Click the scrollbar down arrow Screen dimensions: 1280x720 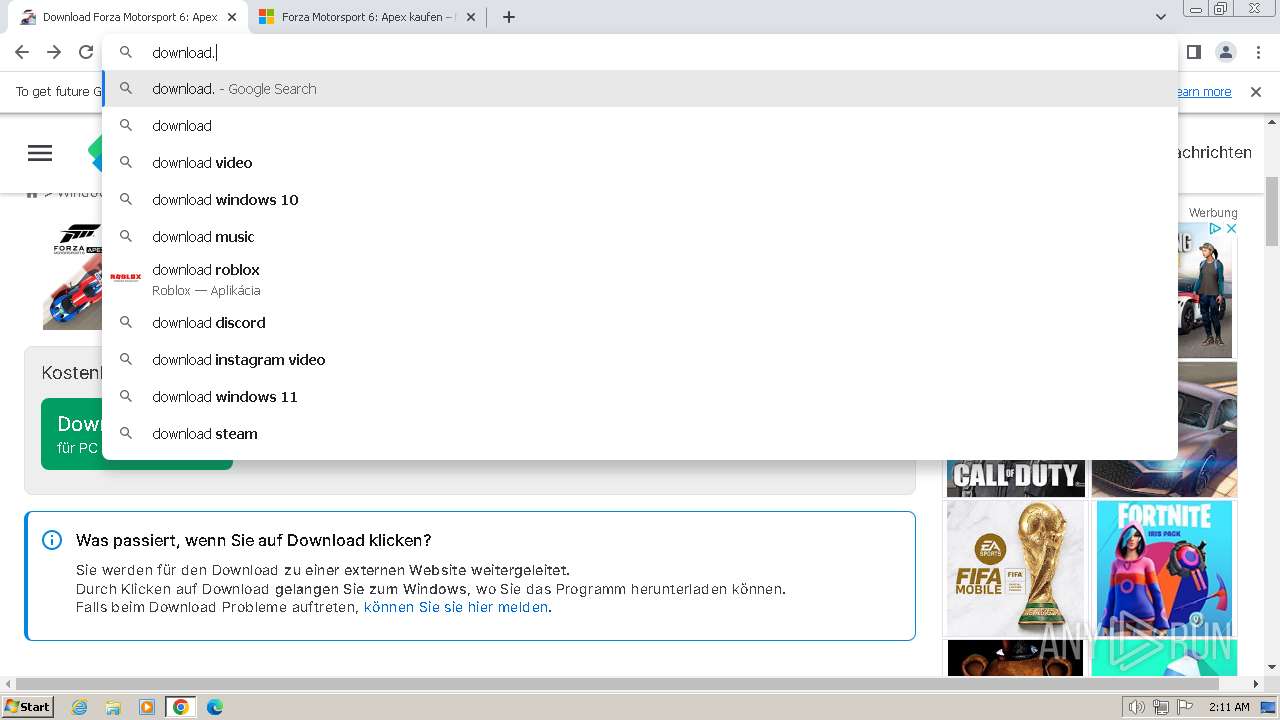click(x=1272, y=667)
